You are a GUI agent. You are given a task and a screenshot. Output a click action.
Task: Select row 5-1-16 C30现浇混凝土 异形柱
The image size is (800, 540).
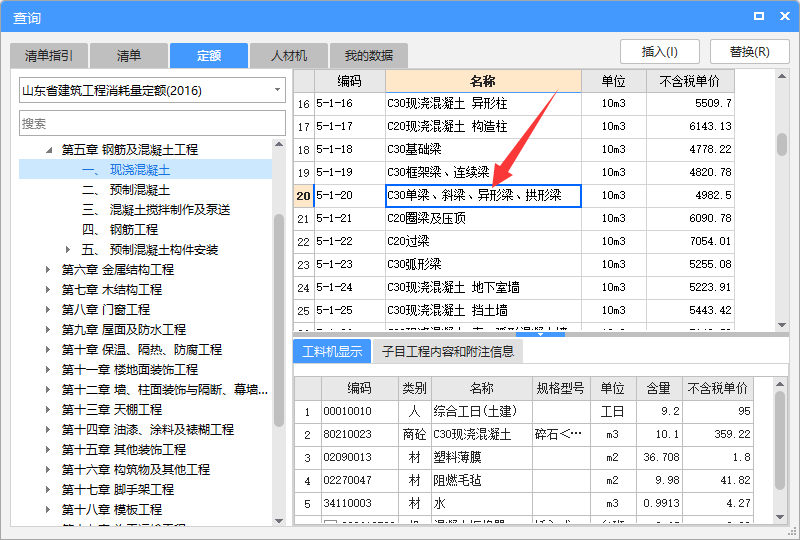pos(514,104)
